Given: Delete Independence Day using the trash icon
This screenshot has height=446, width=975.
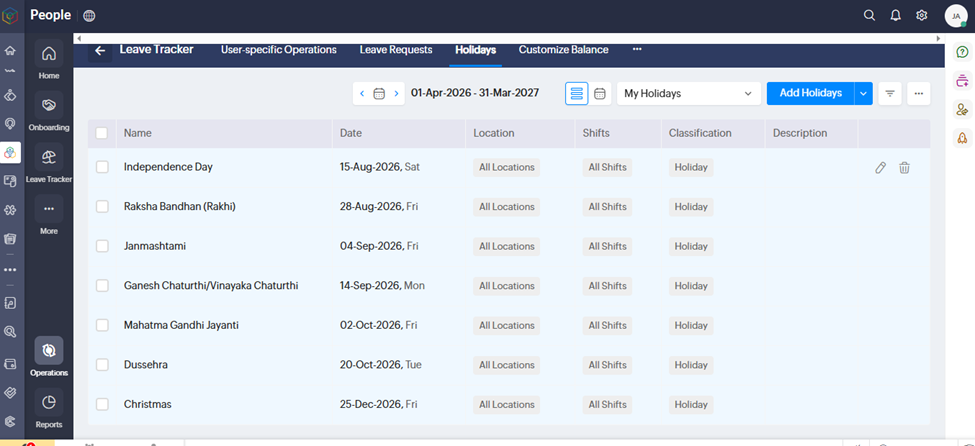Looking at the screenshot, I should (904, 168).
